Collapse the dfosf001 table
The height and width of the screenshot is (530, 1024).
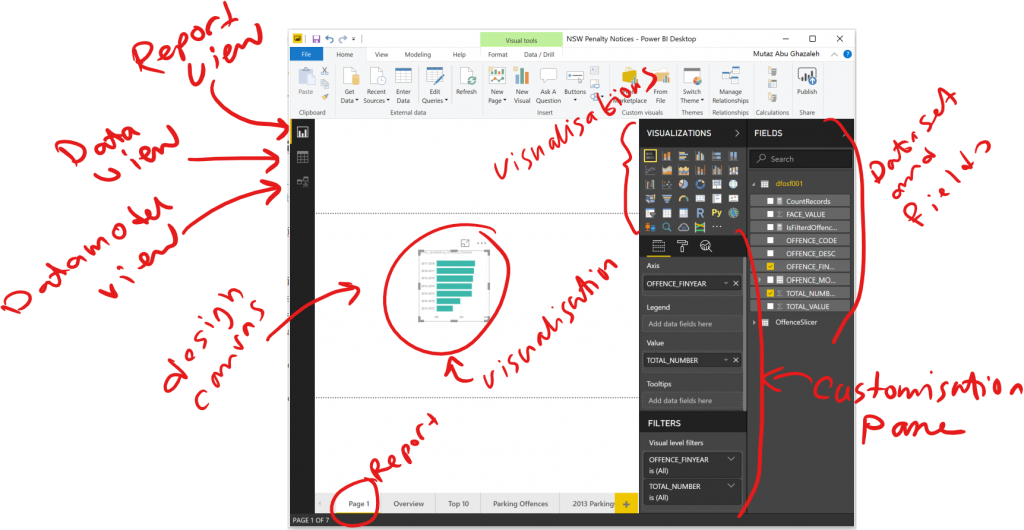754,184
